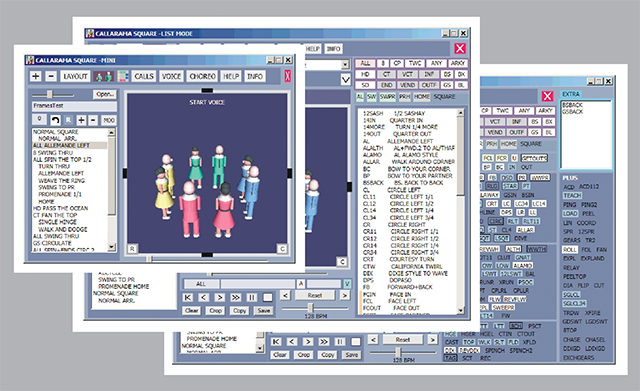Toggle the HD filter button
Image resolution: width=640 pixels, height=391 pixels.
coord(365,74)
